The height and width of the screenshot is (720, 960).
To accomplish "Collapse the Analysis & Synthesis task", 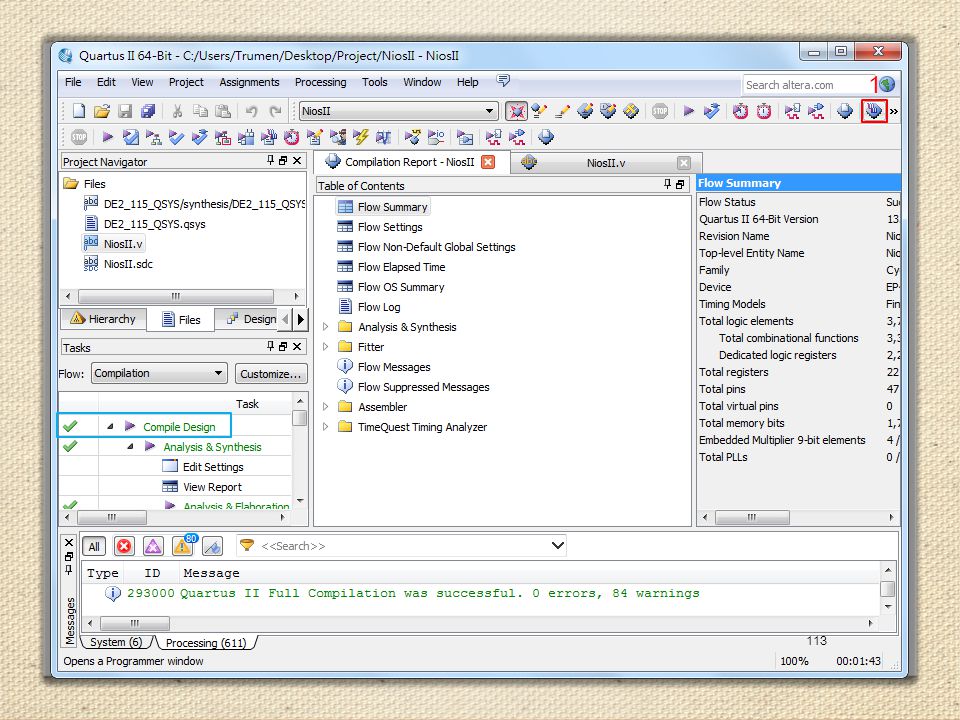I will pyautogui.click(x=130, y=446).
